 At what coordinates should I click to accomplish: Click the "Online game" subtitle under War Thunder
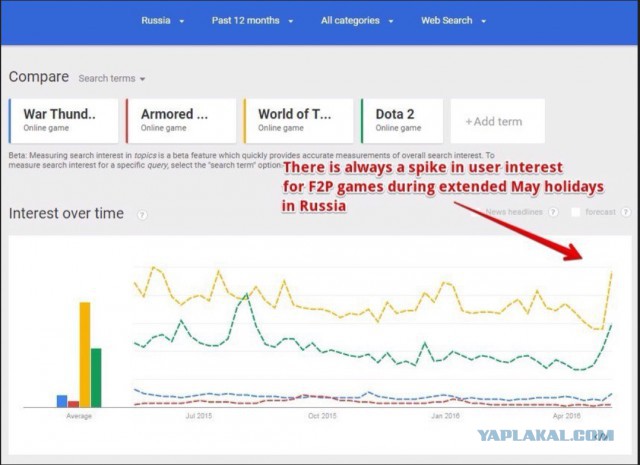[x=46, y=128]
